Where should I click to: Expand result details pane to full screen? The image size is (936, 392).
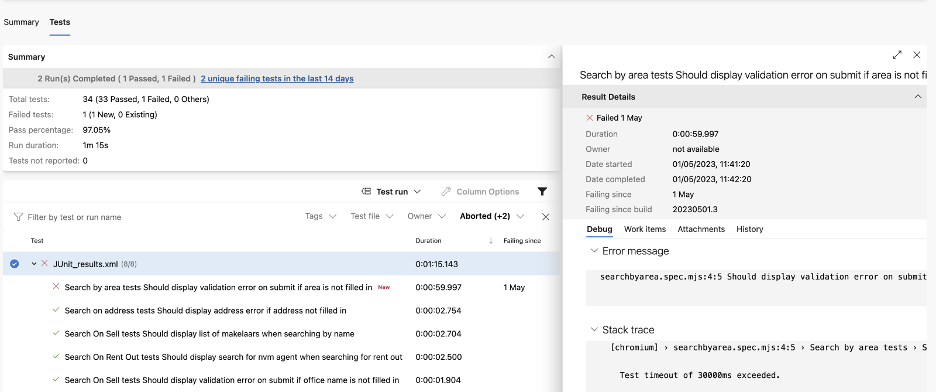pyautogui.click(x=897, y=55)
